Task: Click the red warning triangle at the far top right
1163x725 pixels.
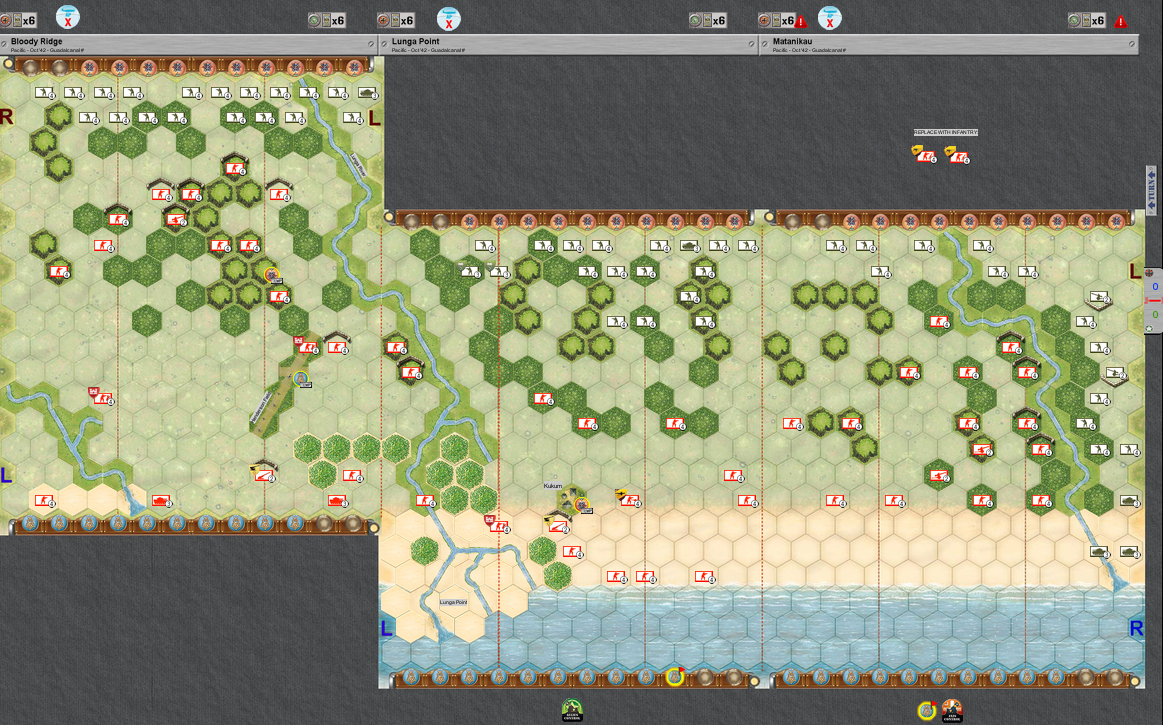Action: (x=1121, y=21)
